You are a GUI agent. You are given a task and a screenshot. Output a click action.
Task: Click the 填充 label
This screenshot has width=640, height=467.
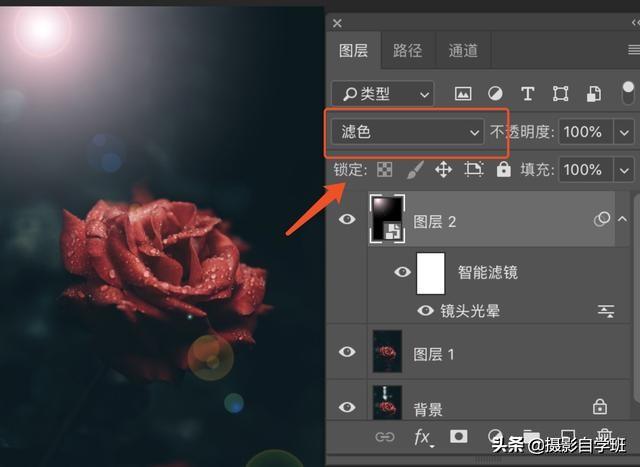pyautogui.click(x=537, y=169)
